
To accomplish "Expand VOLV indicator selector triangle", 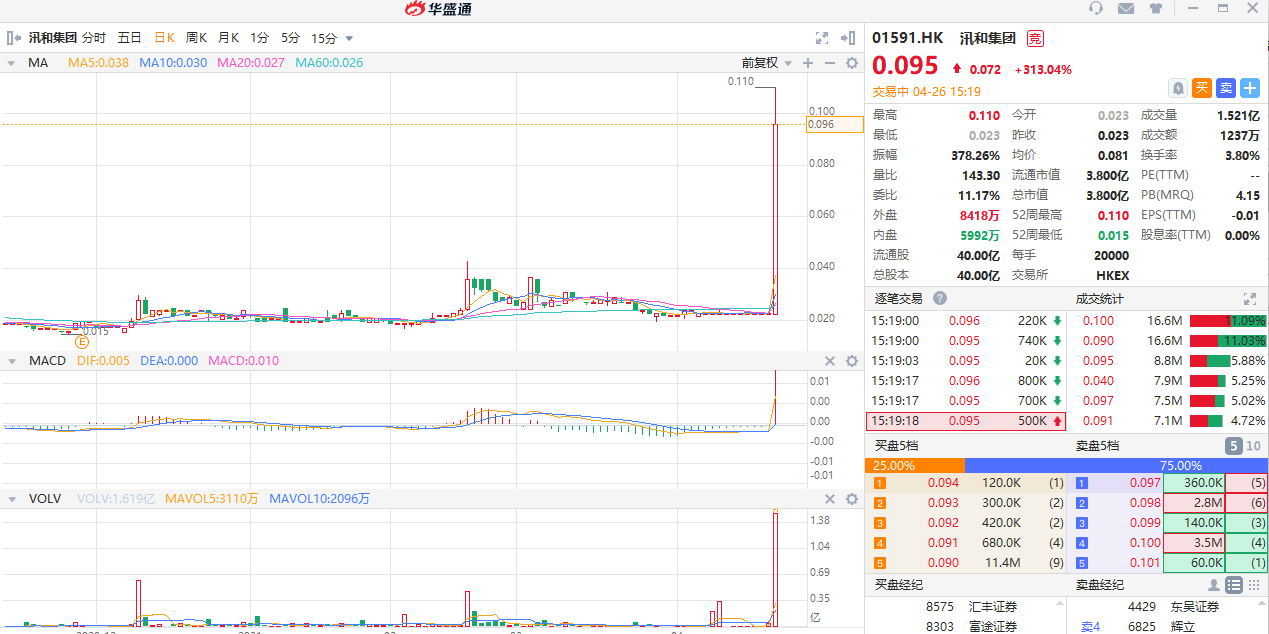I will (11, 499).
